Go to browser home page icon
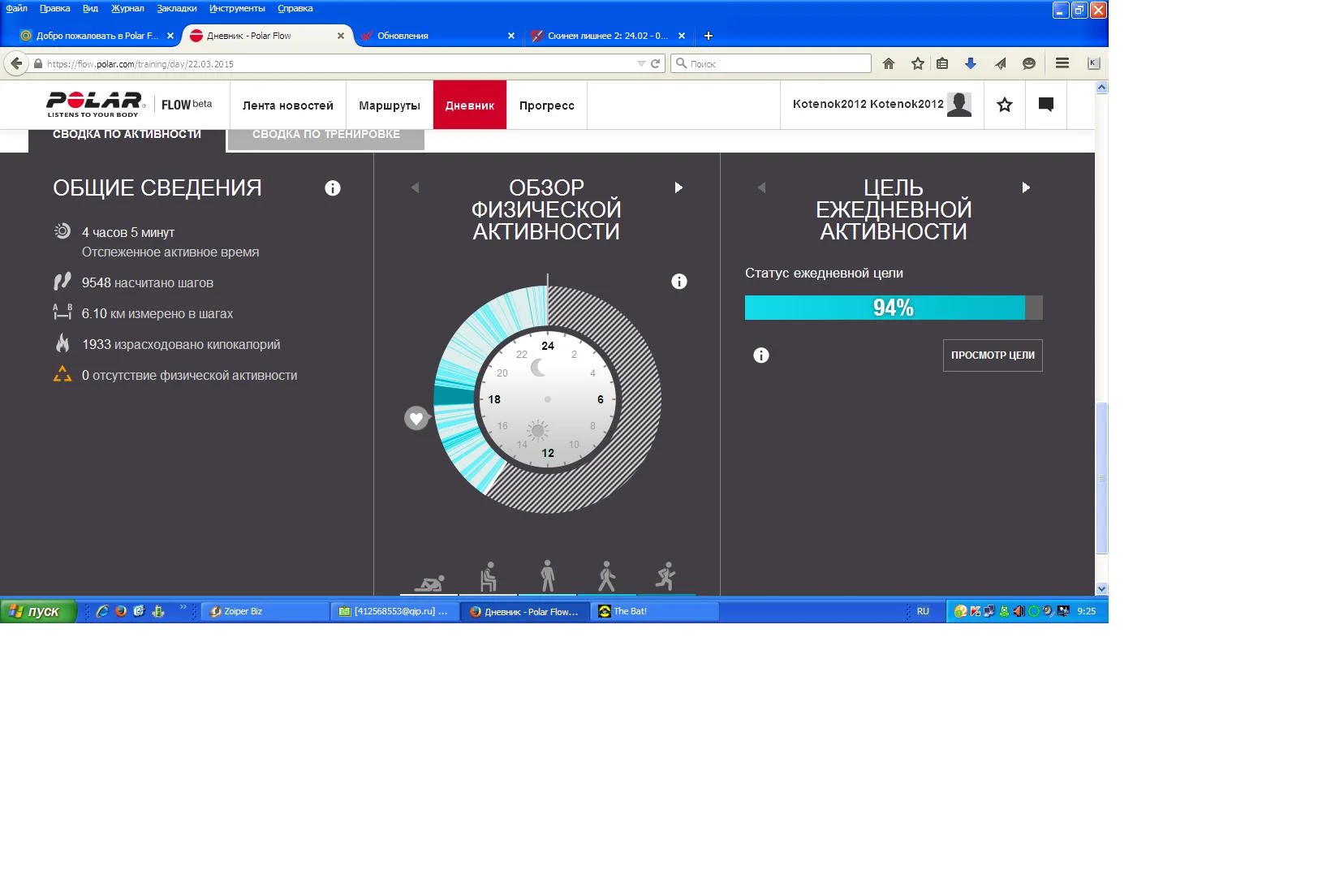This screenshot has width=1344, height=896. click(889, 63)
